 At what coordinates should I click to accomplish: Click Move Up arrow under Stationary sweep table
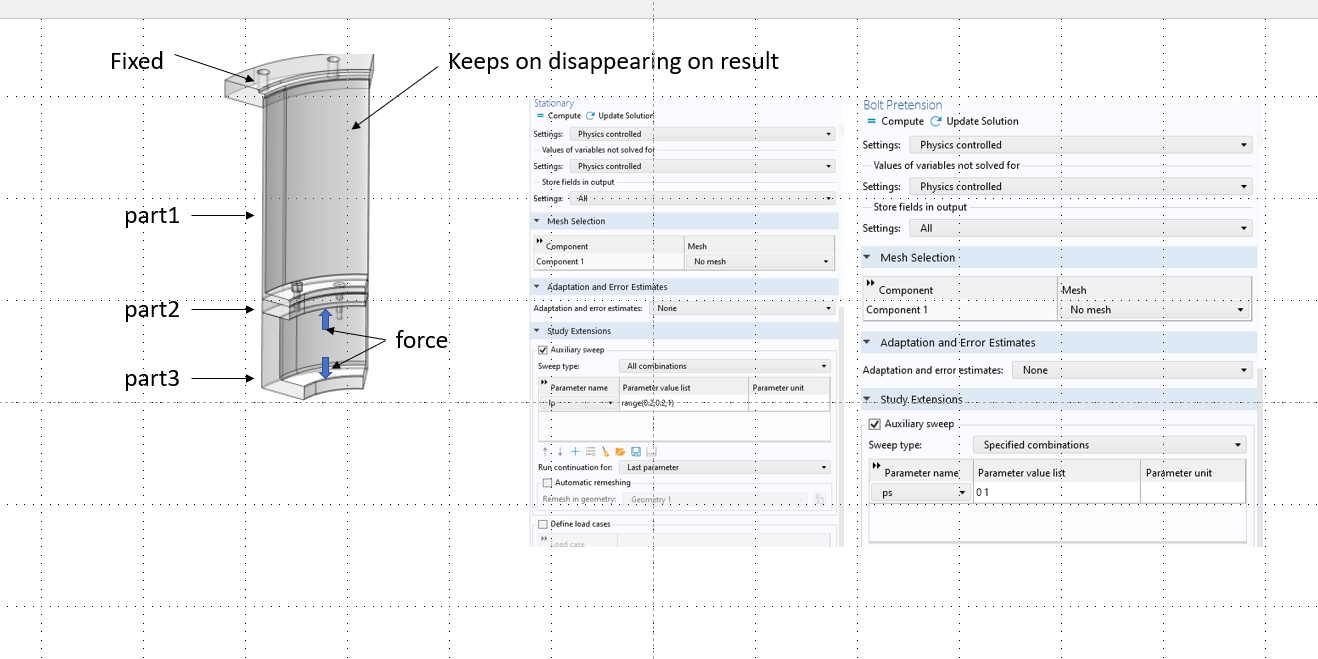pos(545,452)
